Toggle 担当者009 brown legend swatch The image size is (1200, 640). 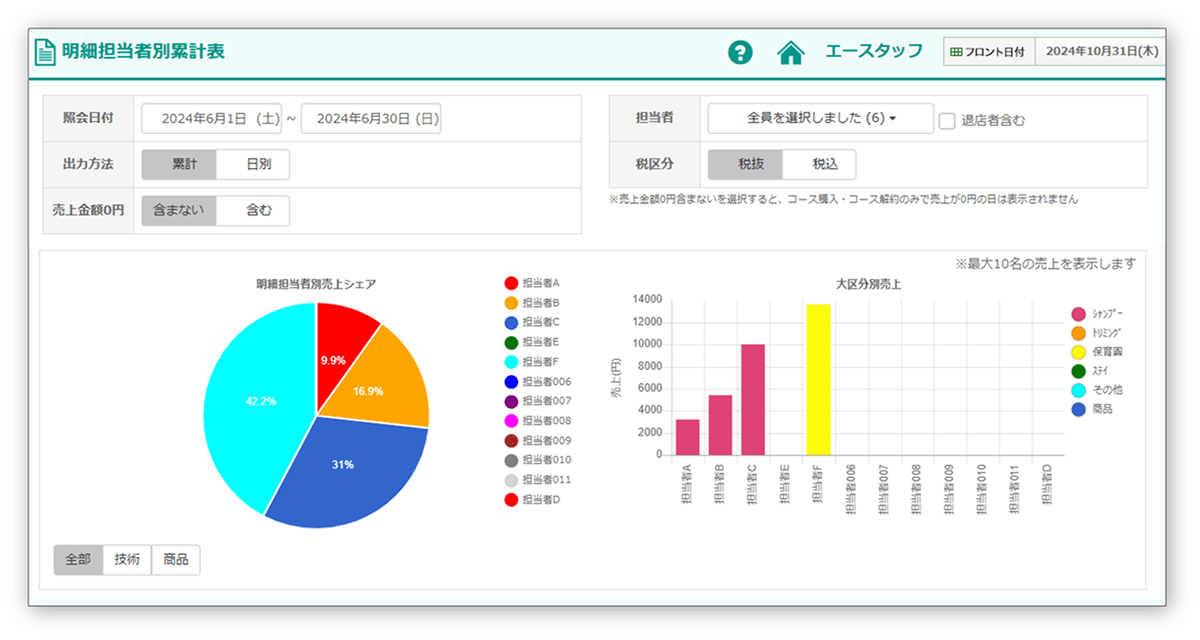(511, 440)
